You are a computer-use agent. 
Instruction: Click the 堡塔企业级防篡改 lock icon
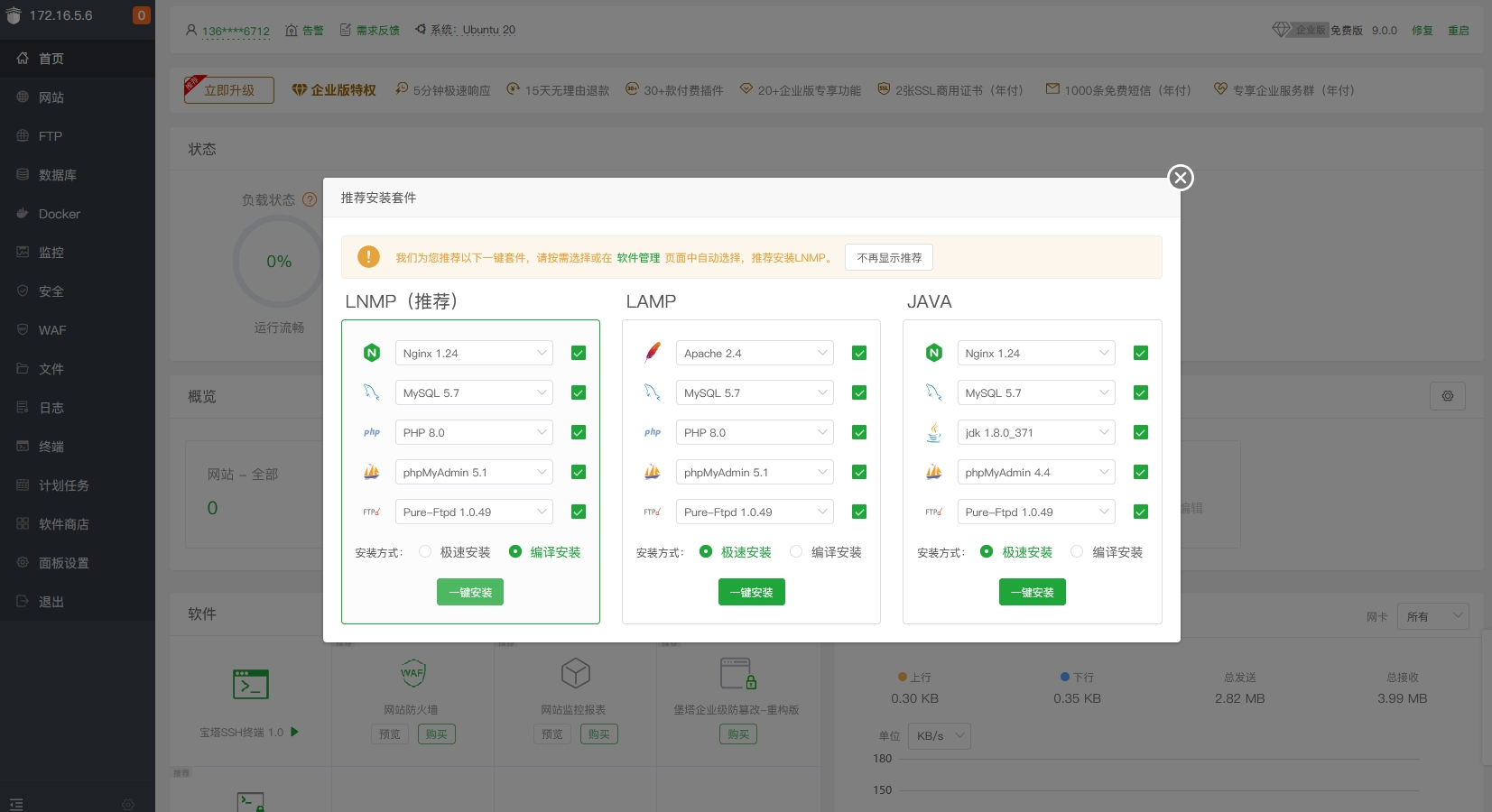738,673
